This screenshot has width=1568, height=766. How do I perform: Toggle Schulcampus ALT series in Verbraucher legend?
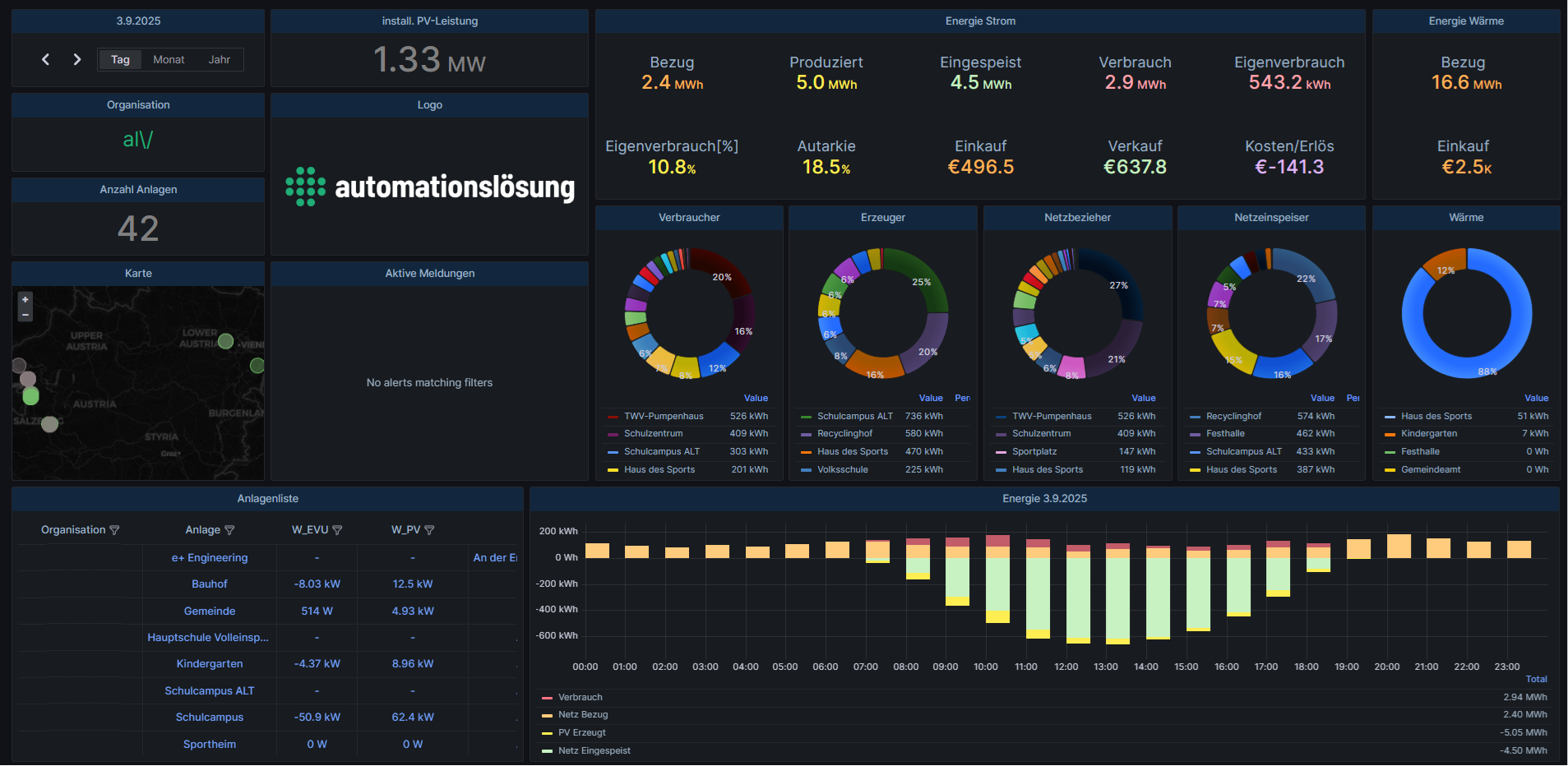(662, 451)
